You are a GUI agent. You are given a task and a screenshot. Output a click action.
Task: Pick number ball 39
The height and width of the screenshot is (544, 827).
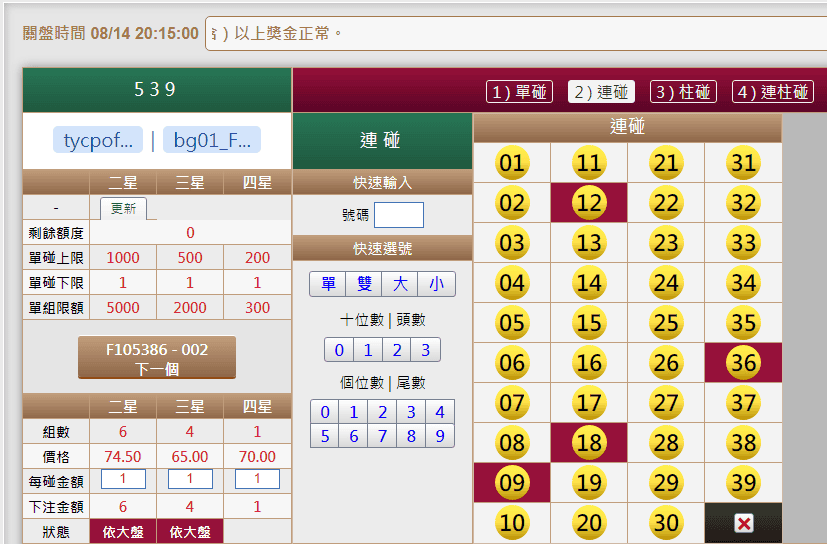743,482
